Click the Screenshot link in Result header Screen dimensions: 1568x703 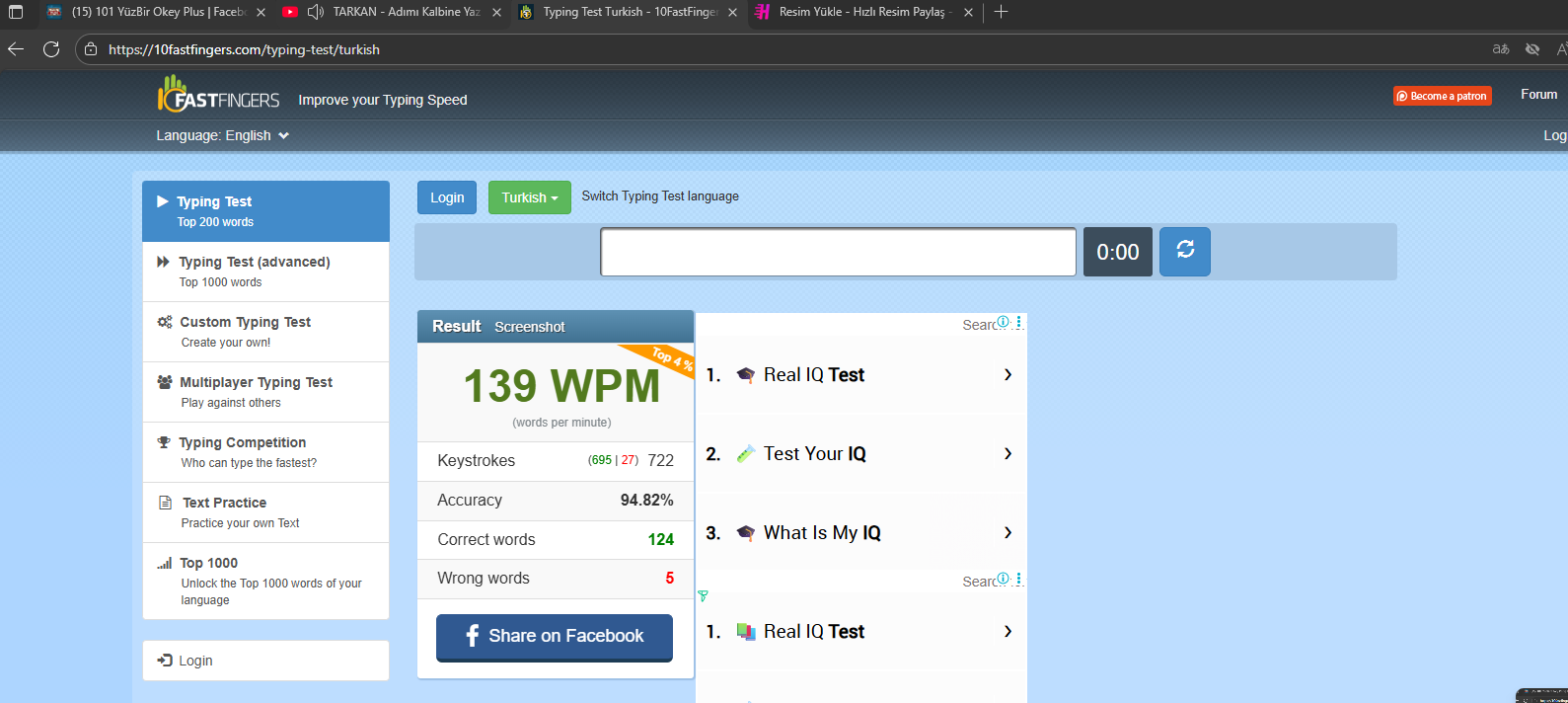click(x=530, y=327)
